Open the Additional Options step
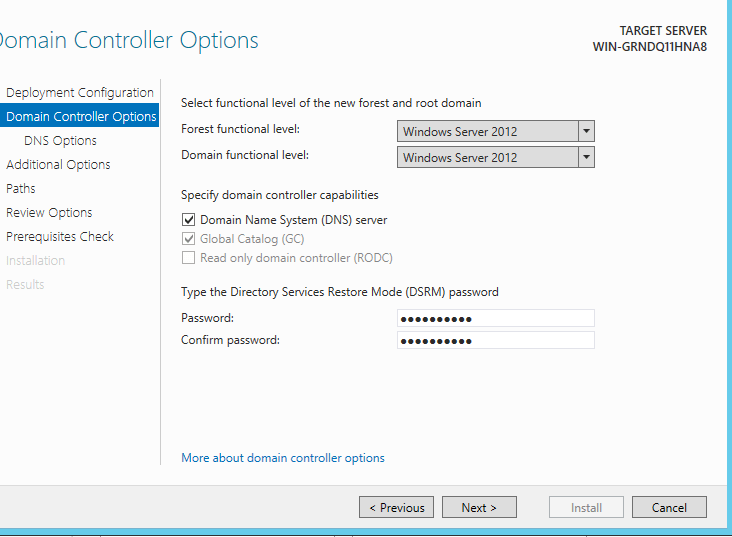 [58, 165]
